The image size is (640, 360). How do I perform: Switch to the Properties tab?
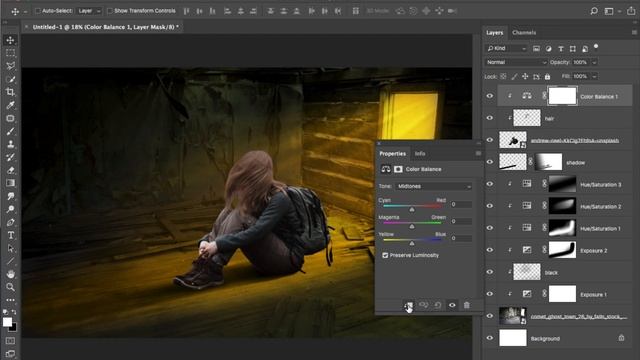point(392,154)
